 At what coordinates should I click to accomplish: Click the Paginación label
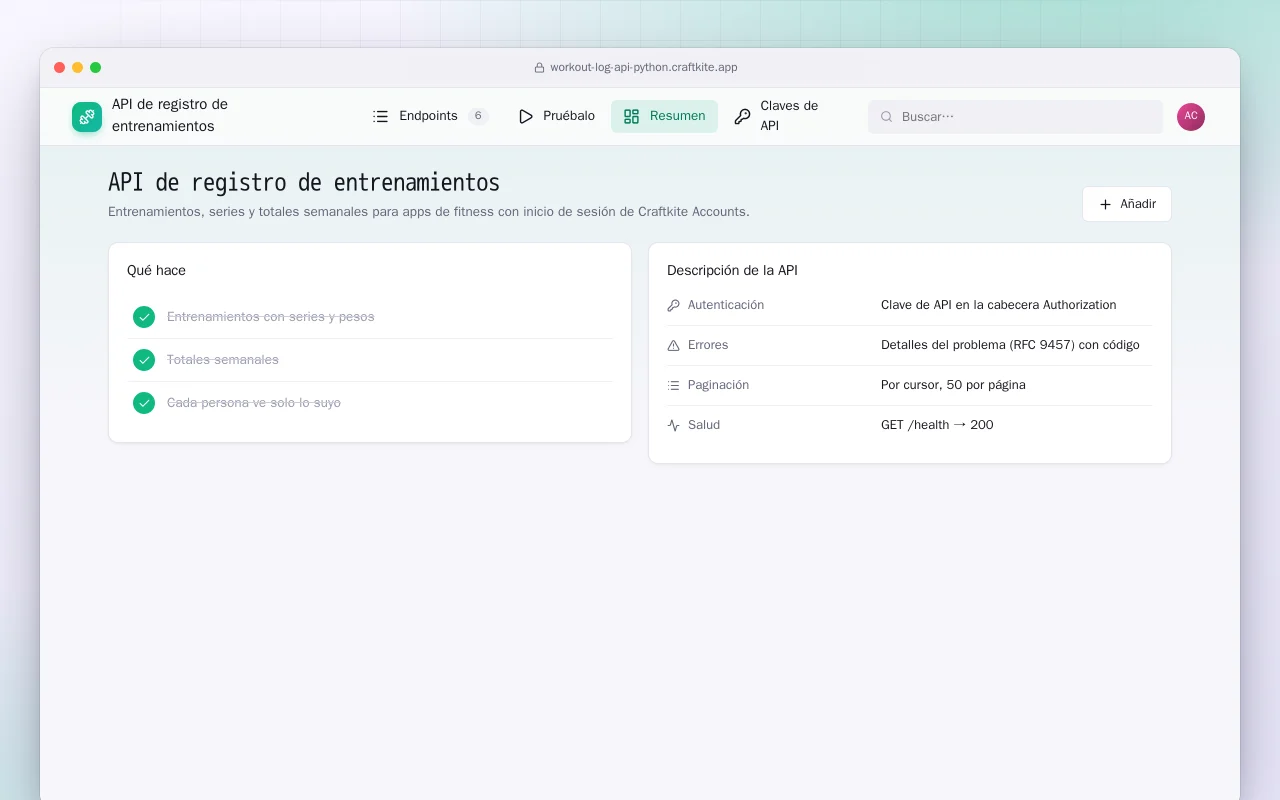tap(718, 385)
